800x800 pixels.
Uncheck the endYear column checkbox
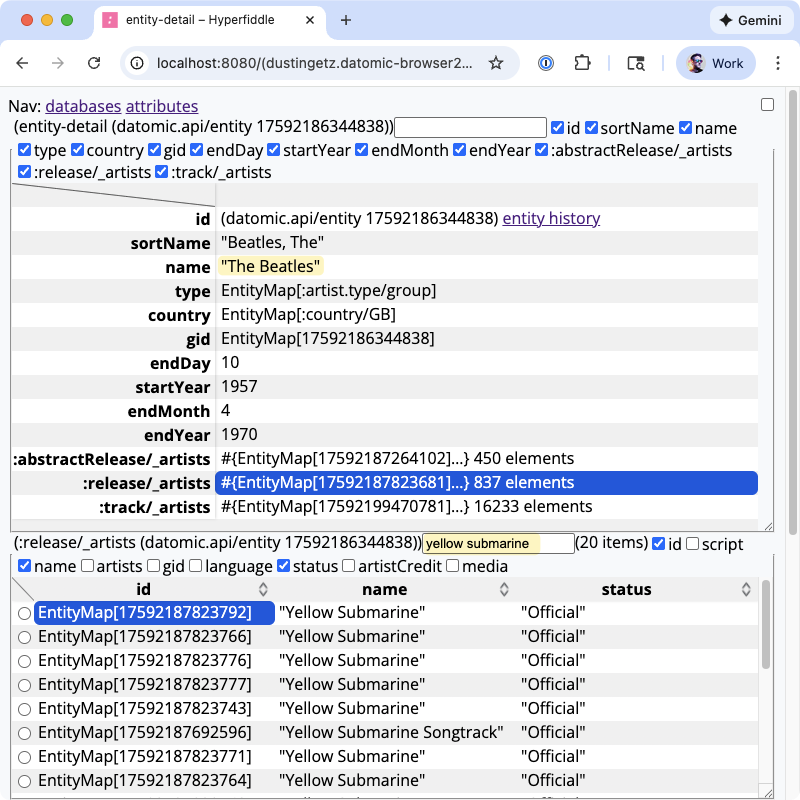click(x=459, y=149)
